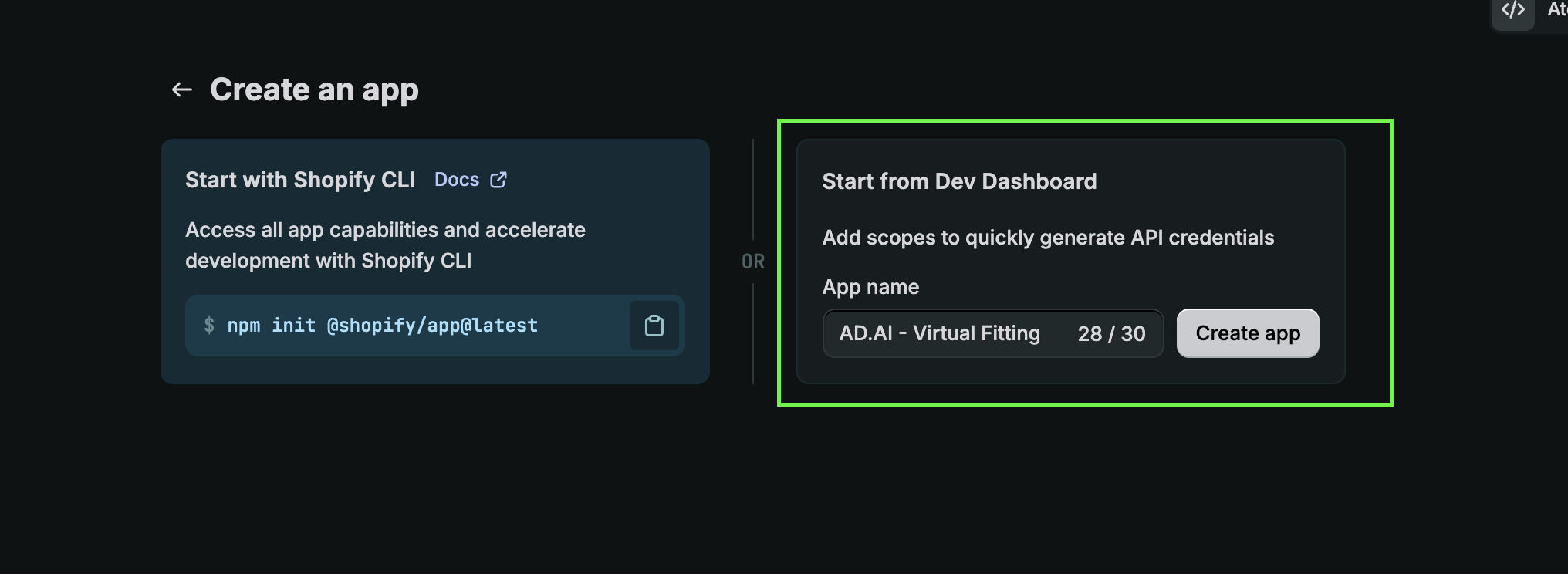Screen dimensions: 1568x574
Task: Go back using the left arrow
Action: pyautogui.click(x=181, y=90)
